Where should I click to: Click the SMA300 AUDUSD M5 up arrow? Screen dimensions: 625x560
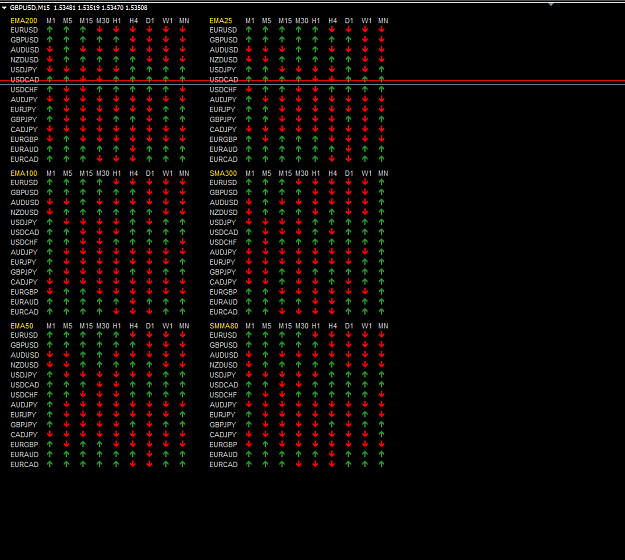(265, 202)
